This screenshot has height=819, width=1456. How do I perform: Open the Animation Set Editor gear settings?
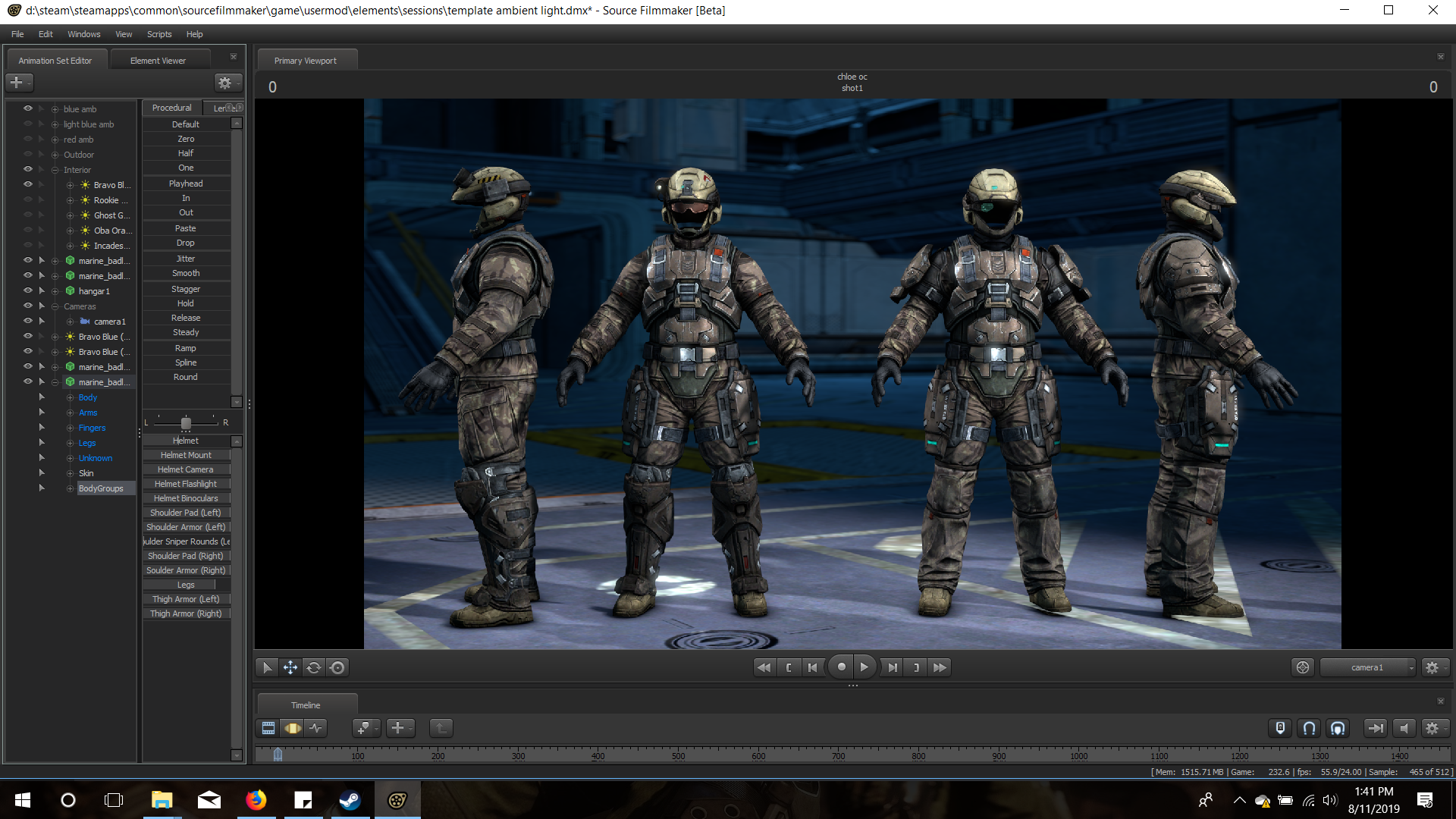click(225, 83)
